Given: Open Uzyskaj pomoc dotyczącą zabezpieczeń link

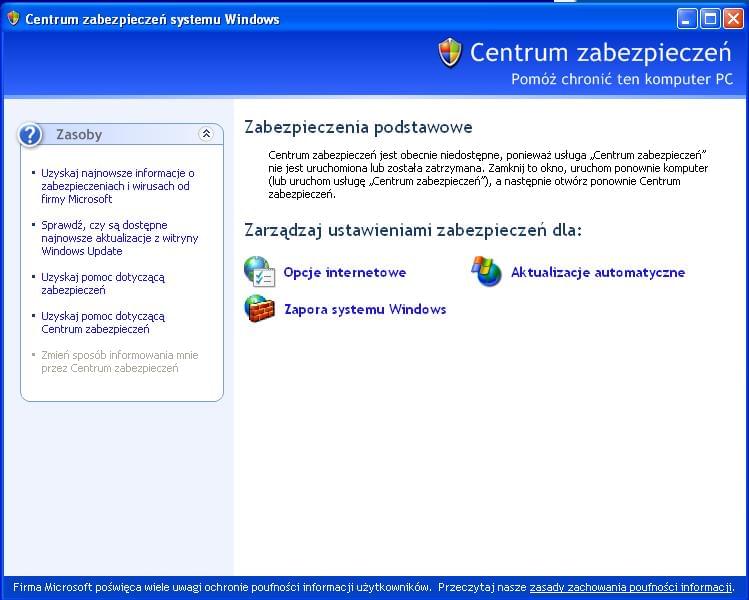Looking at the screenshot, I should pos(103,283).
